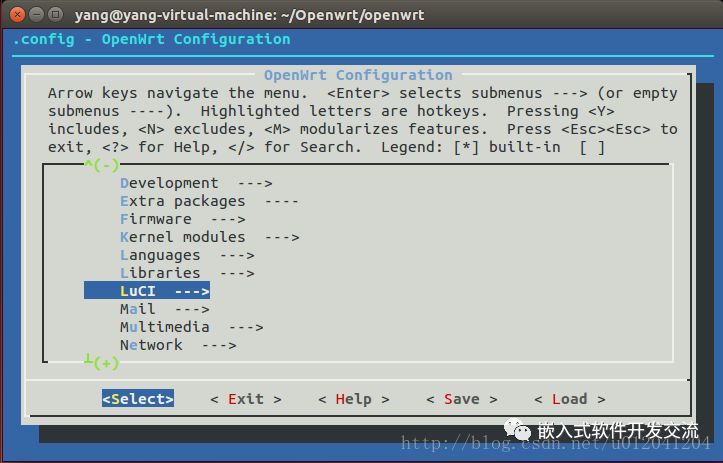Click the <Select> button
723x463 pixels.
tap(138, 398)
